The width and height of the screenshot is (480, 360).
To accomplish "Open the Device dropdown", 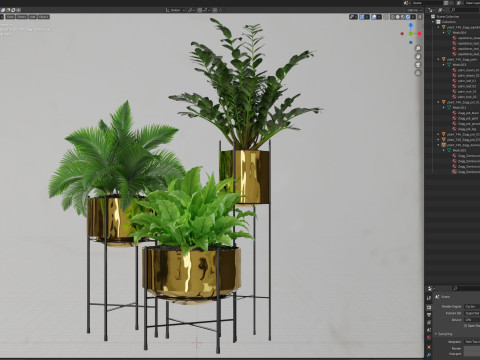I will click(472, 320).
